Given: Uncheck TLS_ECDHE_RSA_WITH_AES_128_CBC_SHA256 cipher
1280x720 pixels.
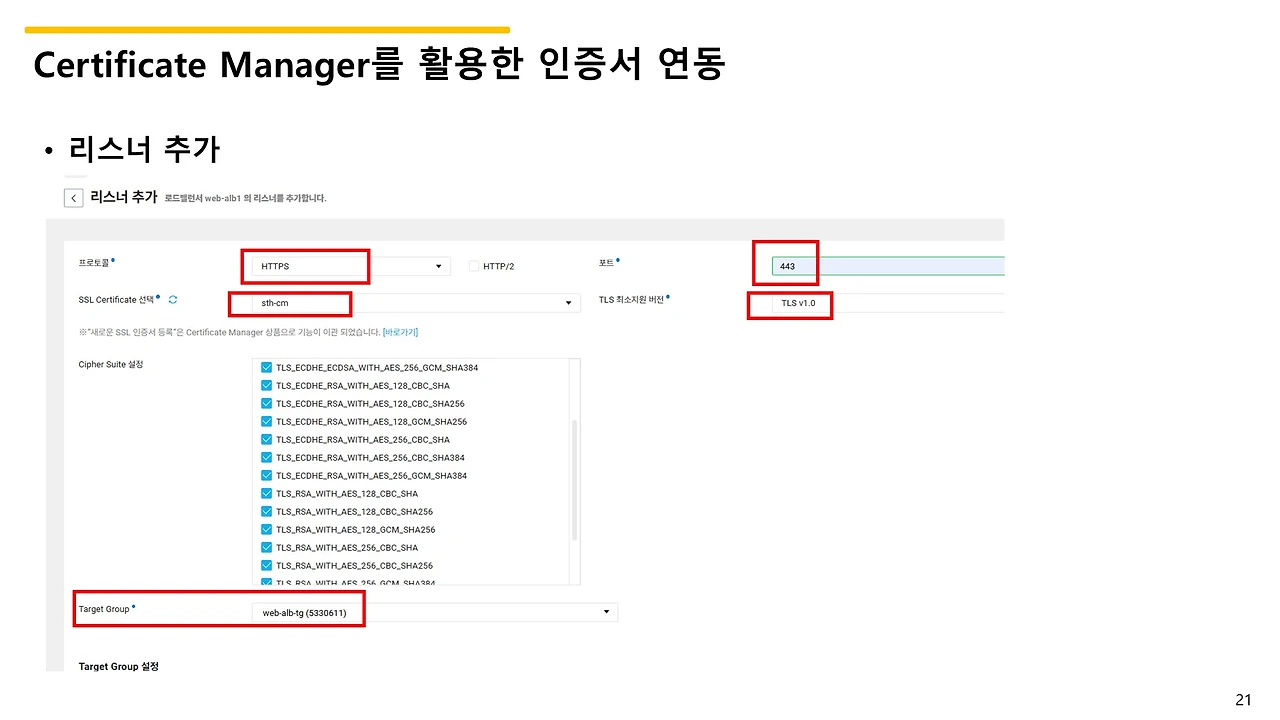Looking at the screenshot, I should [x=266, y=404].
